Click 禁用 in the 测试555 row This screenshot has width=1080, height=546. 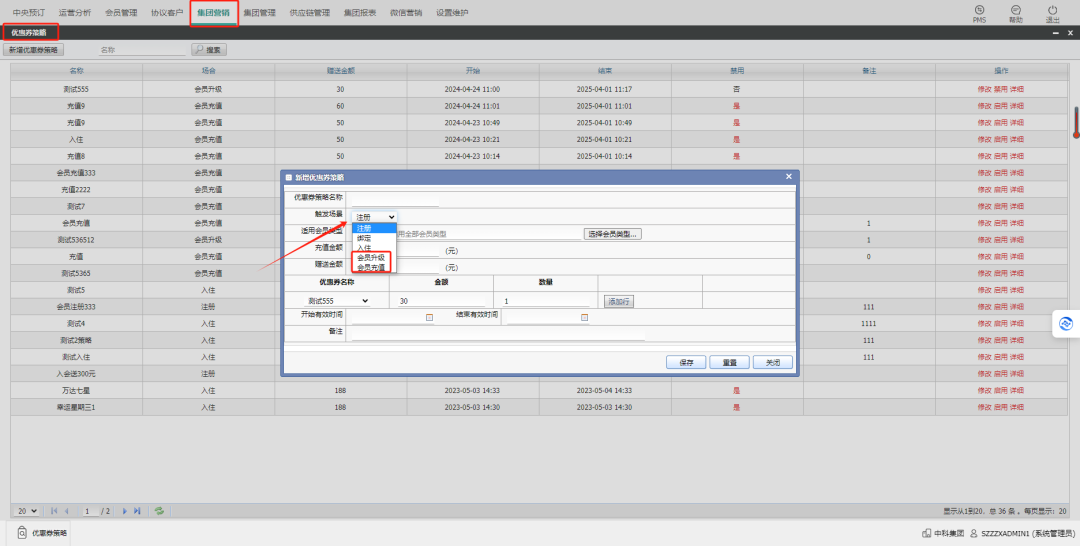pos(1001,90)
